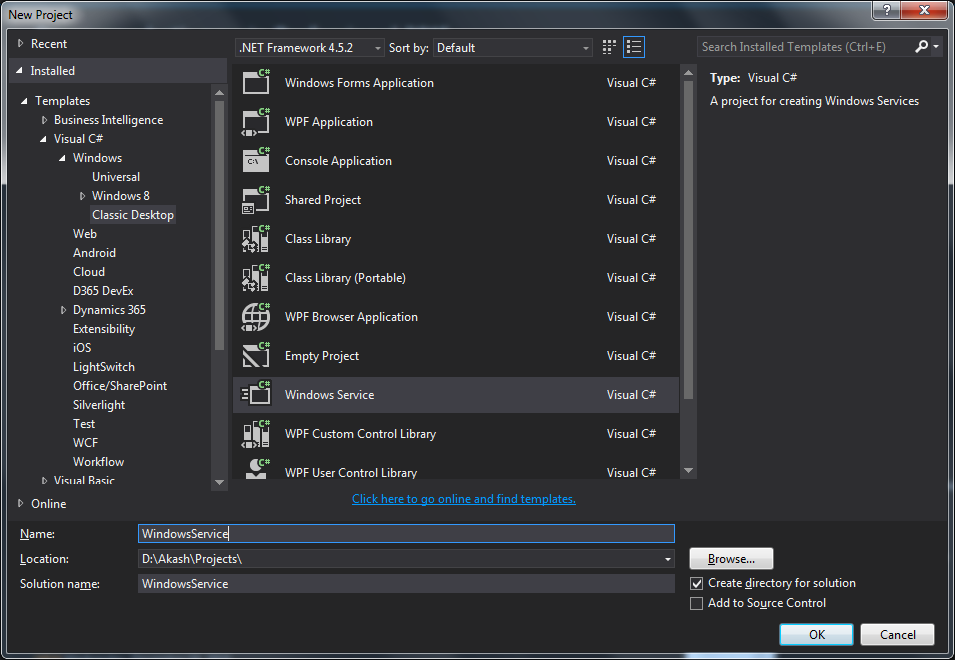Click the WPF Application template icon
Screen dimensions: 955x660
[256, 121]
